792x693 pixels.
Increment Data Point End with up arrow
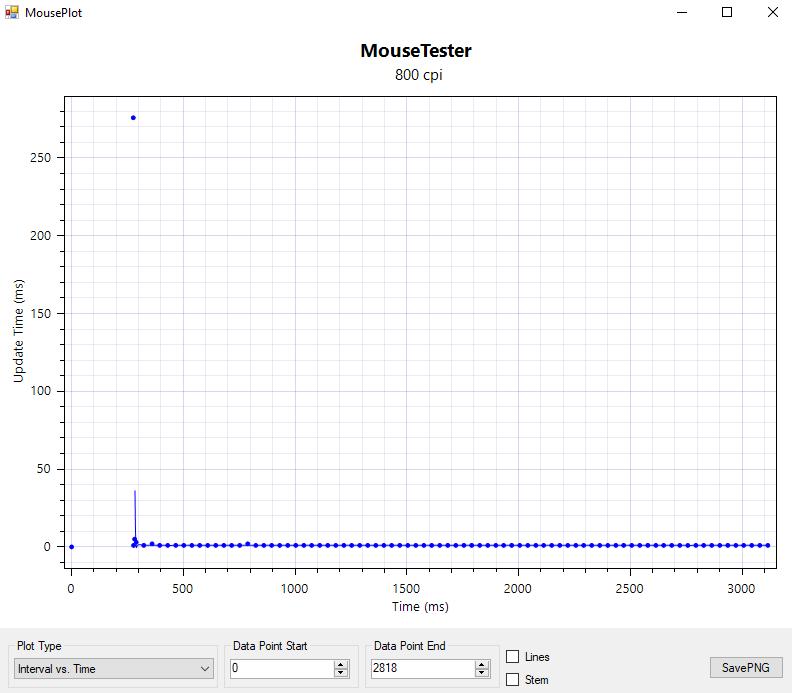pyautogui.click(x=483, y=664)
